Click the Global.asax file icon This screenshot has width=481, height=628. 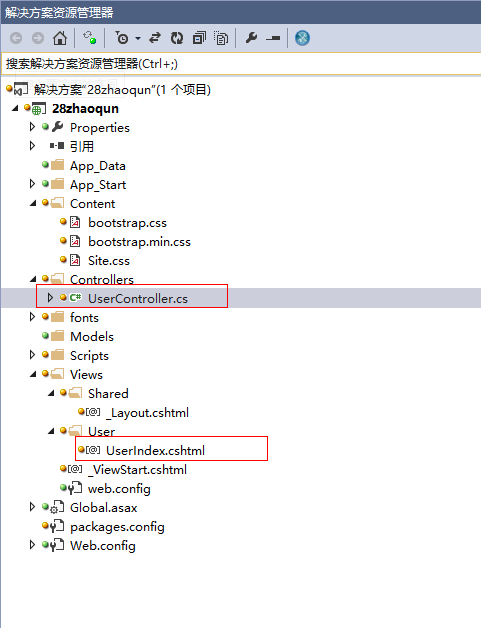[57, 507]
